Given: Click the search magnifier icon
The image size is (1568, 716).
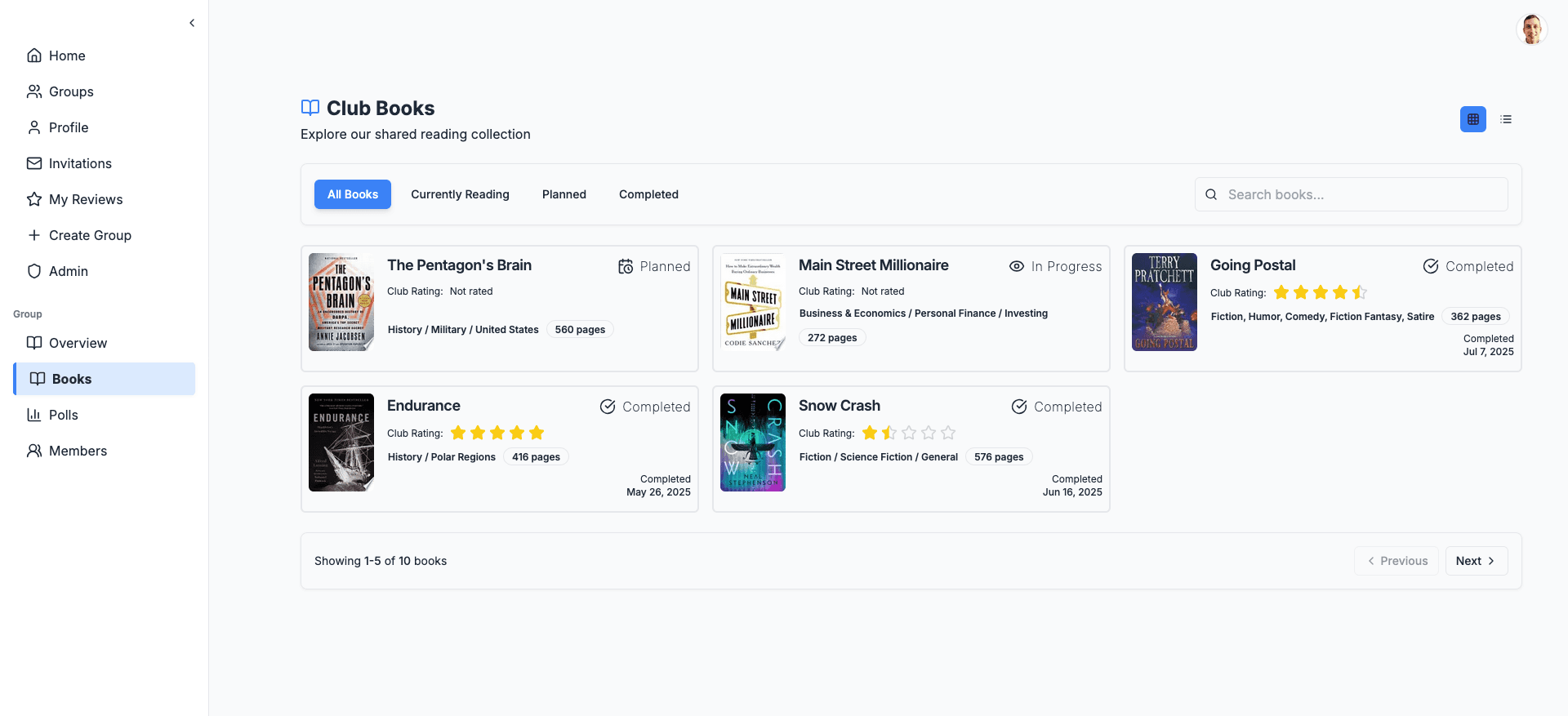Looking at the screenshot, I should coord(1211,194).
